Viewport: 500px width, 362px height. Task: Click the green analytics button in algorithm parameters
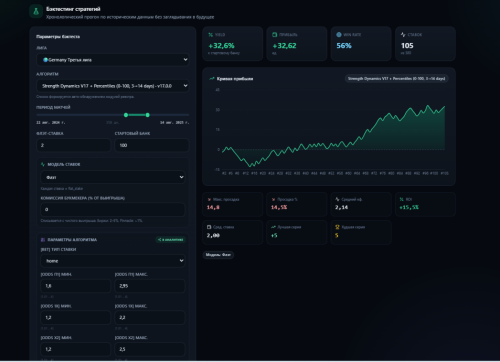[171, 240]
